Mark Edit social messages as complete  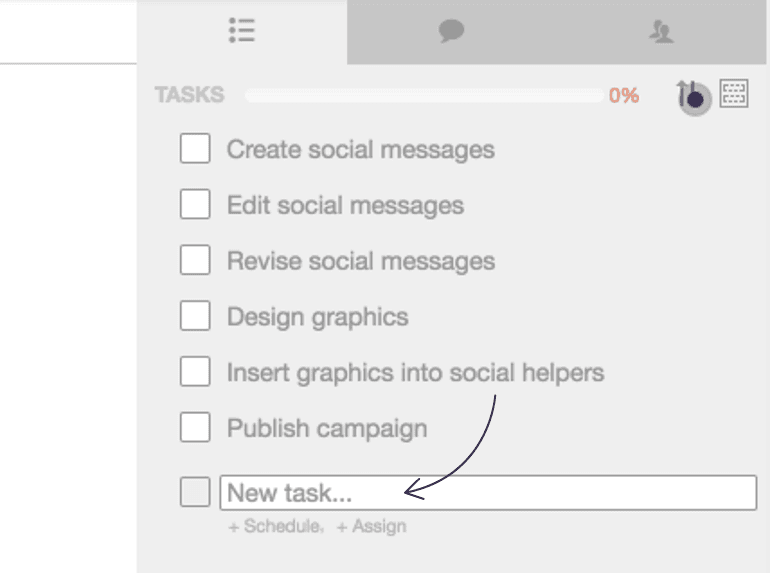click(x=195, y=206)
